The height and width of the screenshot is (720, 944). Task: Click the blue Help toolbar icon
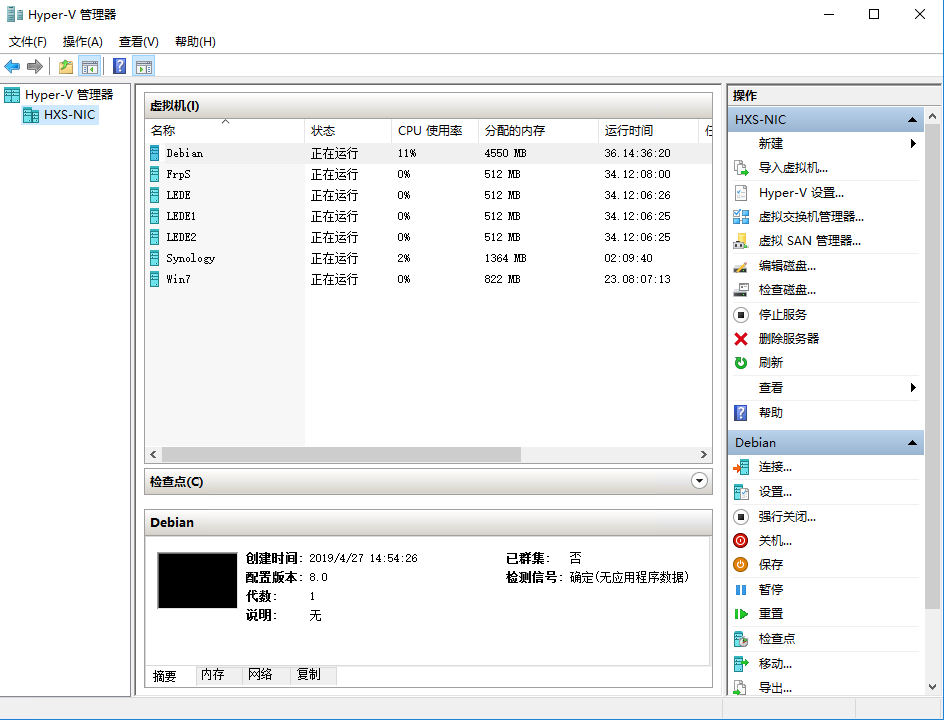120,66
